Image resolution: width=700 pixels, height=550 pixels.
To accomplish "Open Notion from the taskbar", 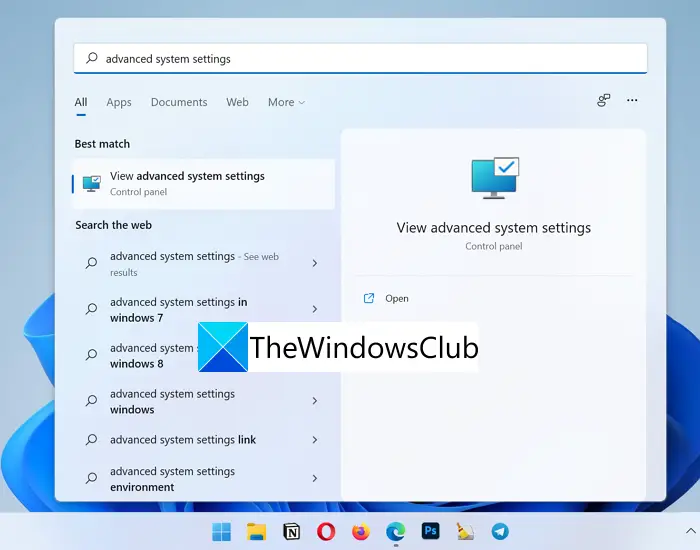I will (292, 531).
